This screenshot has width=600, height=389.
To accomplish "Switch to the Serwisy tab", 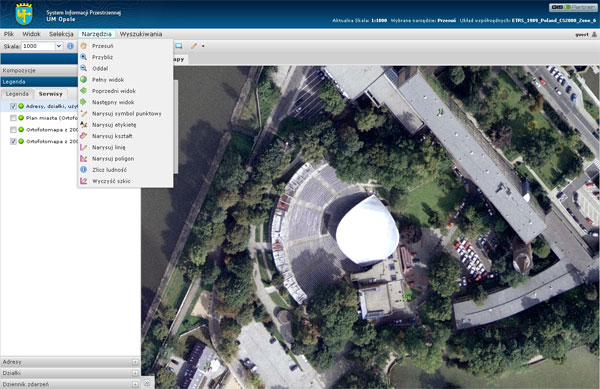I will click(x=51, y=94).
